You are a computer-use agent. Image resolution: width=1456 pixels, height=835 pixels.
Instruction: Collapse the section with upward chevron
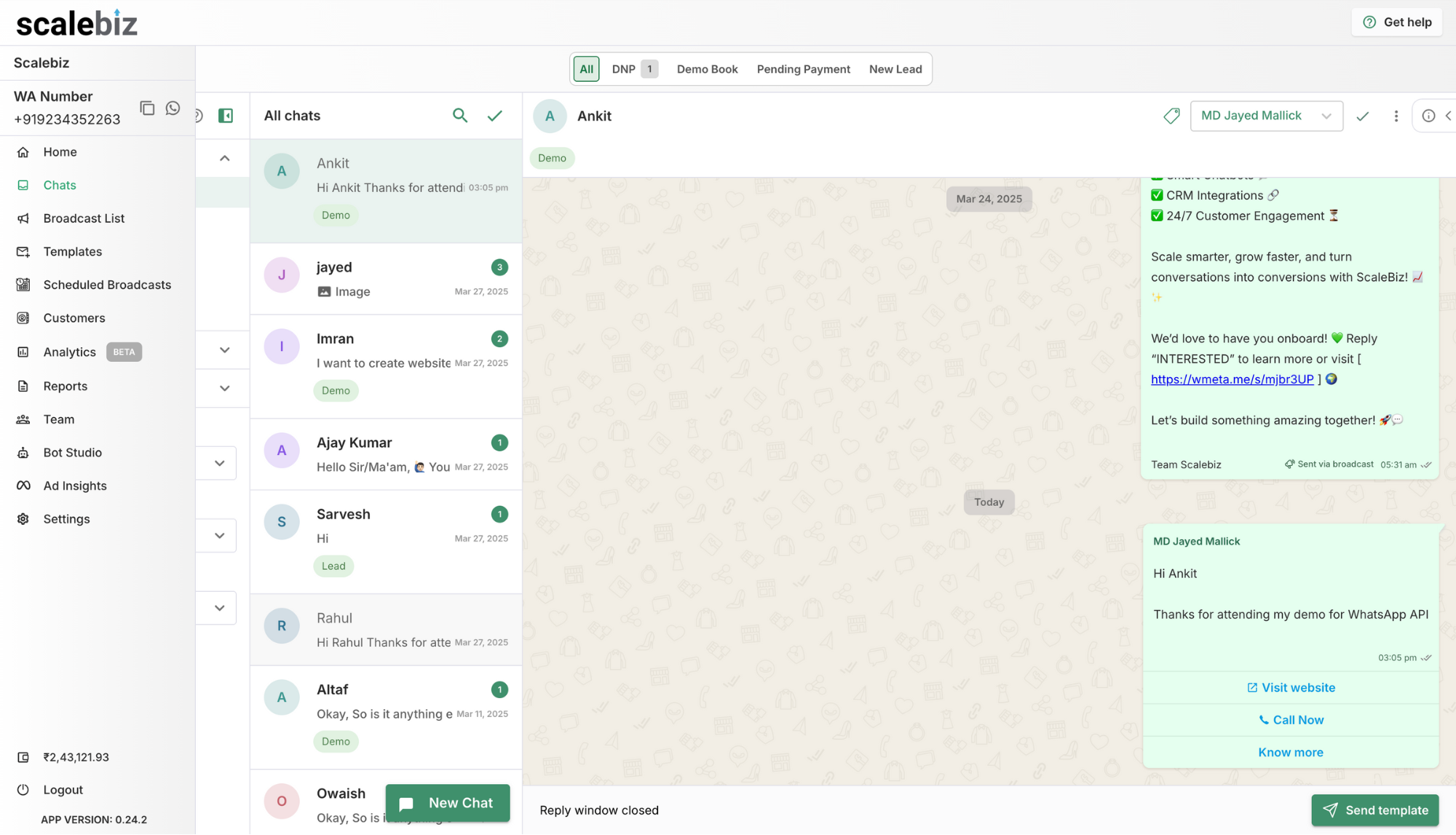click(224, 158)
